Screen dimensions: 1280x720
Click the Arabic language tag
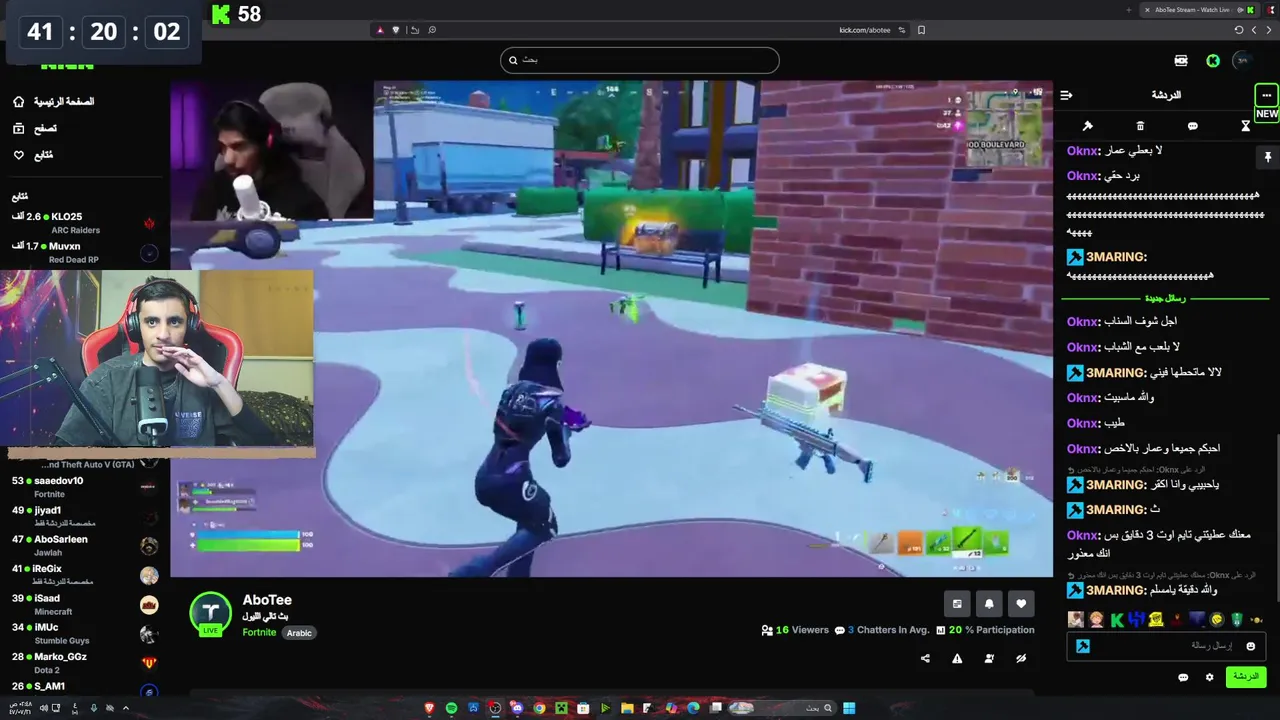coord(299,633)
